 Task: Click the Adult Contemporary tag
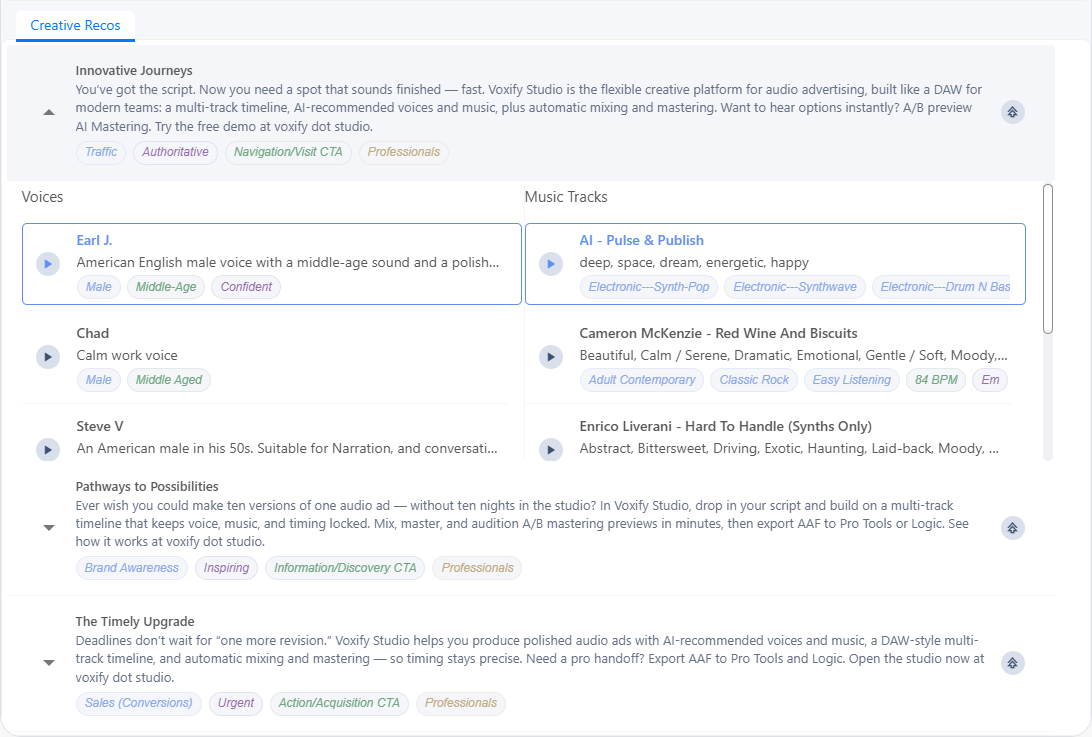click(641, 380)
